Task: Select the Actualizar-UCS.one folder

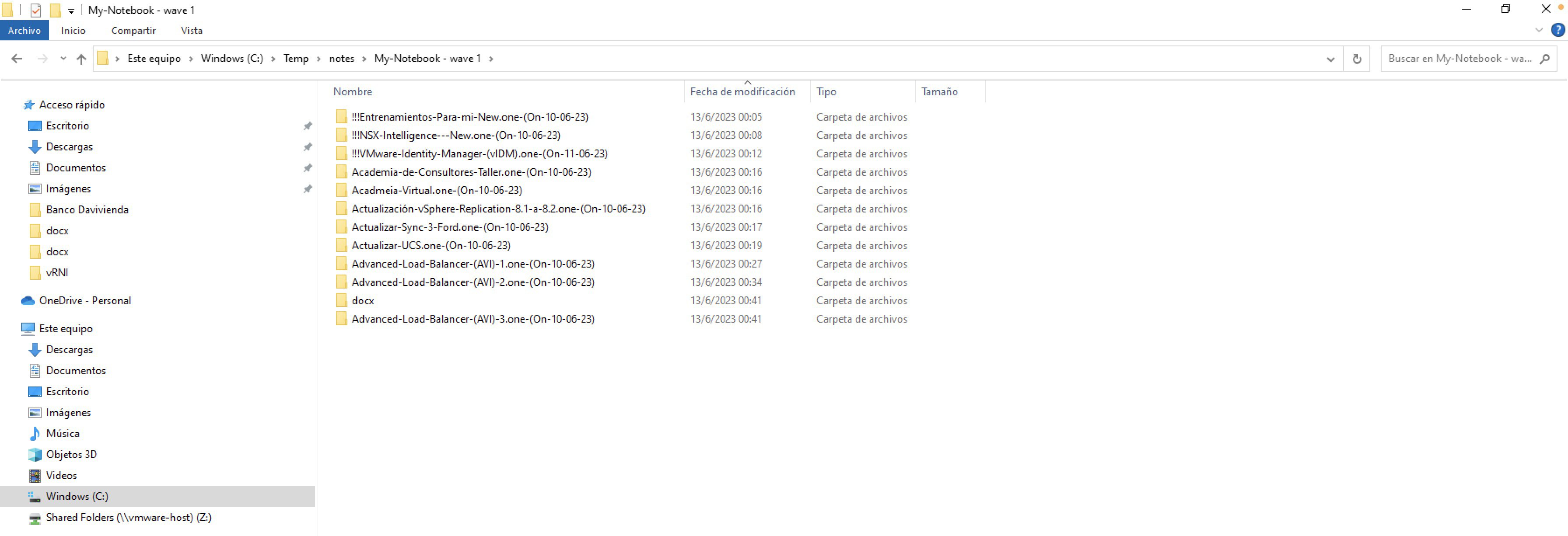Action: point(430,246)
